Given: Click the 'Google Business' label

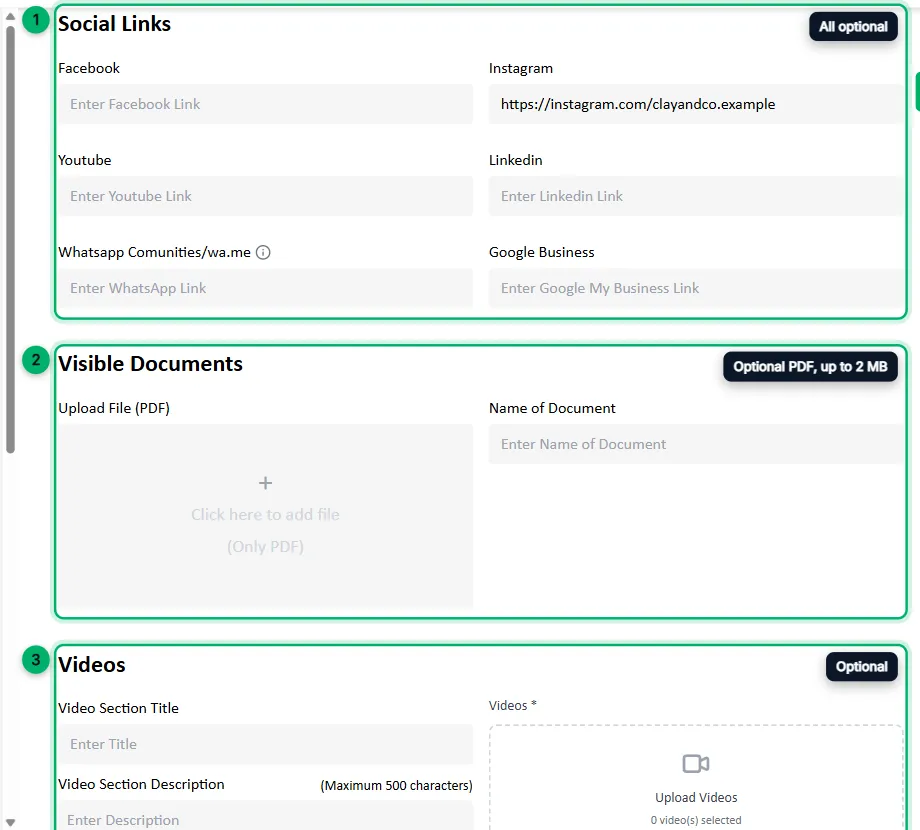Looking at the screenshot, I should click(542, 252).
